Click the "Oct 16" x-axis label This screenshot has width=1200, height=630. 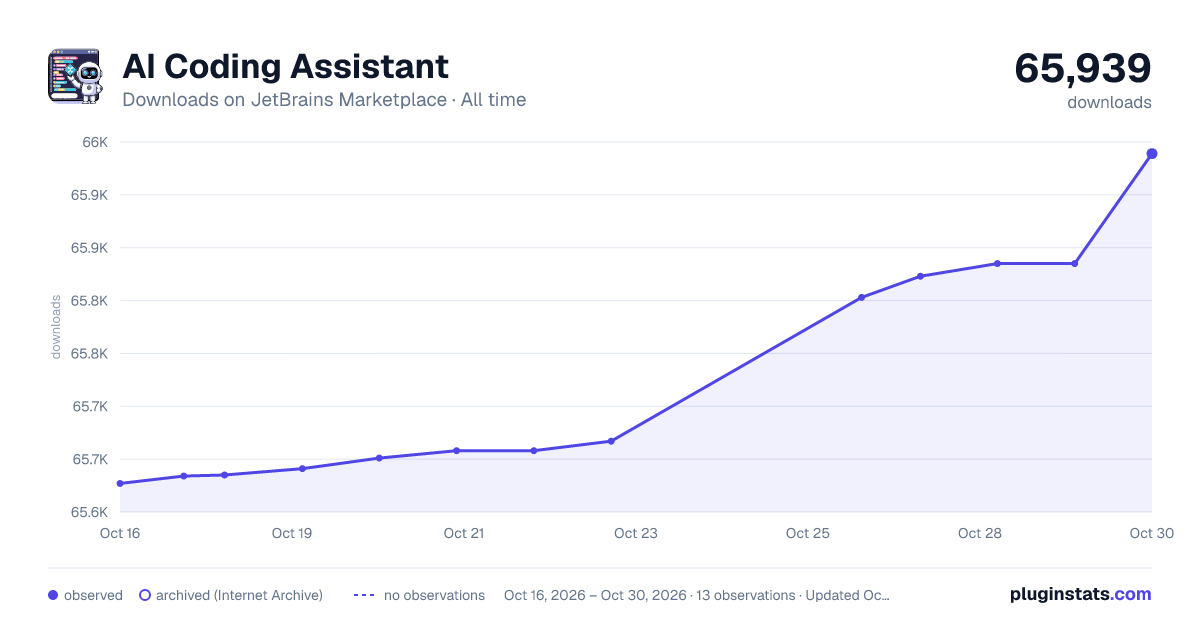[120, 533]
